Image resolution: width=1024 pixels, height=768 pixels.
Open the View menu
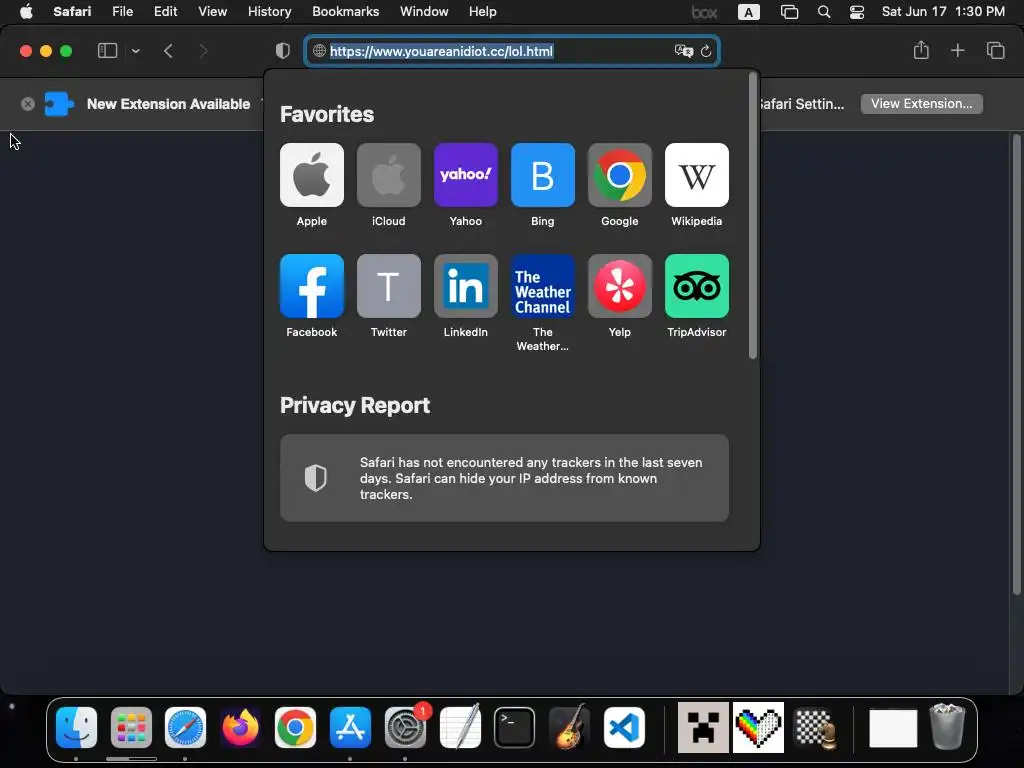212,12
